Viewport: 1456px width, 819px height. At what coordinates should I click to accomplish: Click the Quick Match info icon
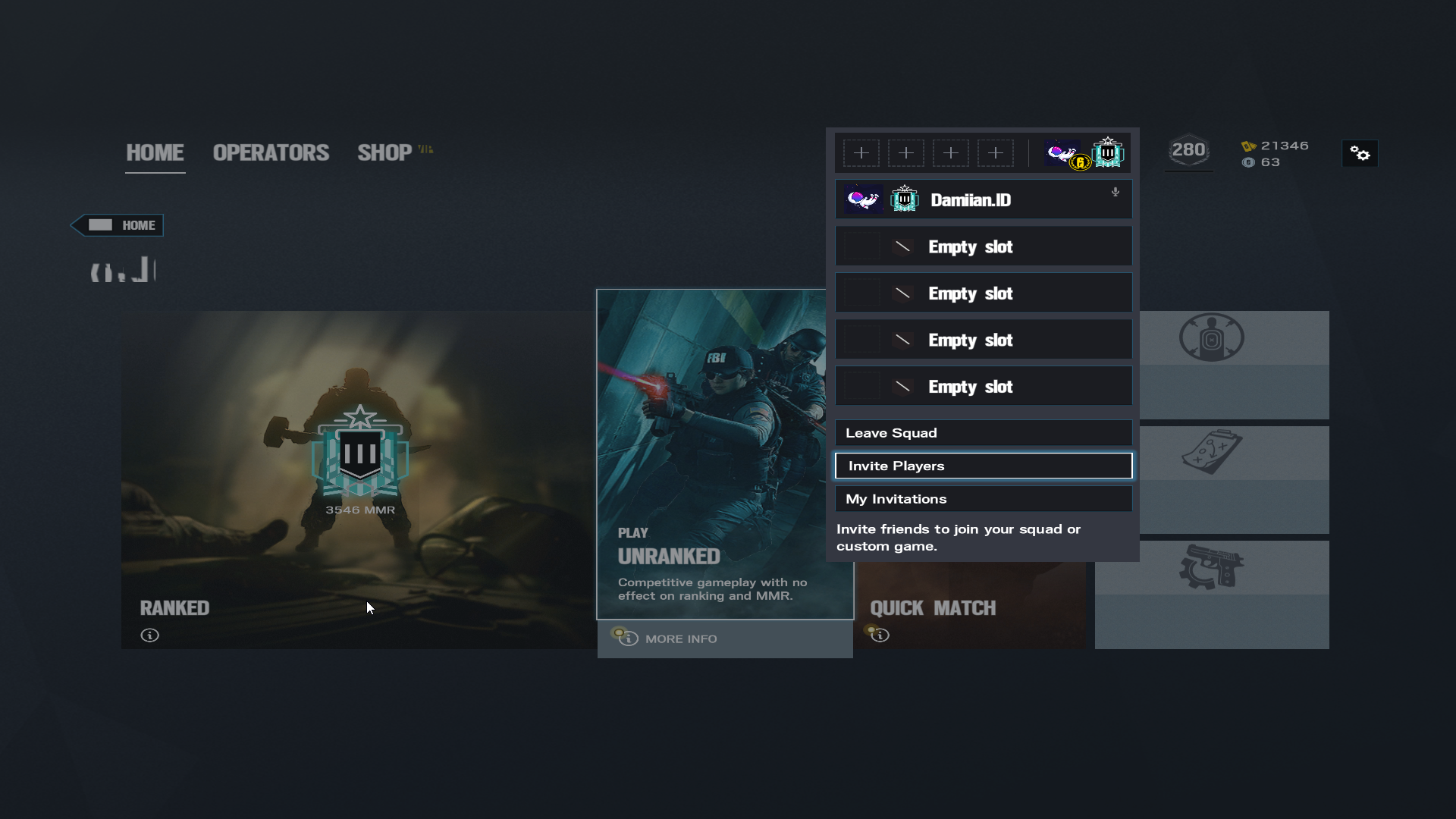coord(880,635)
